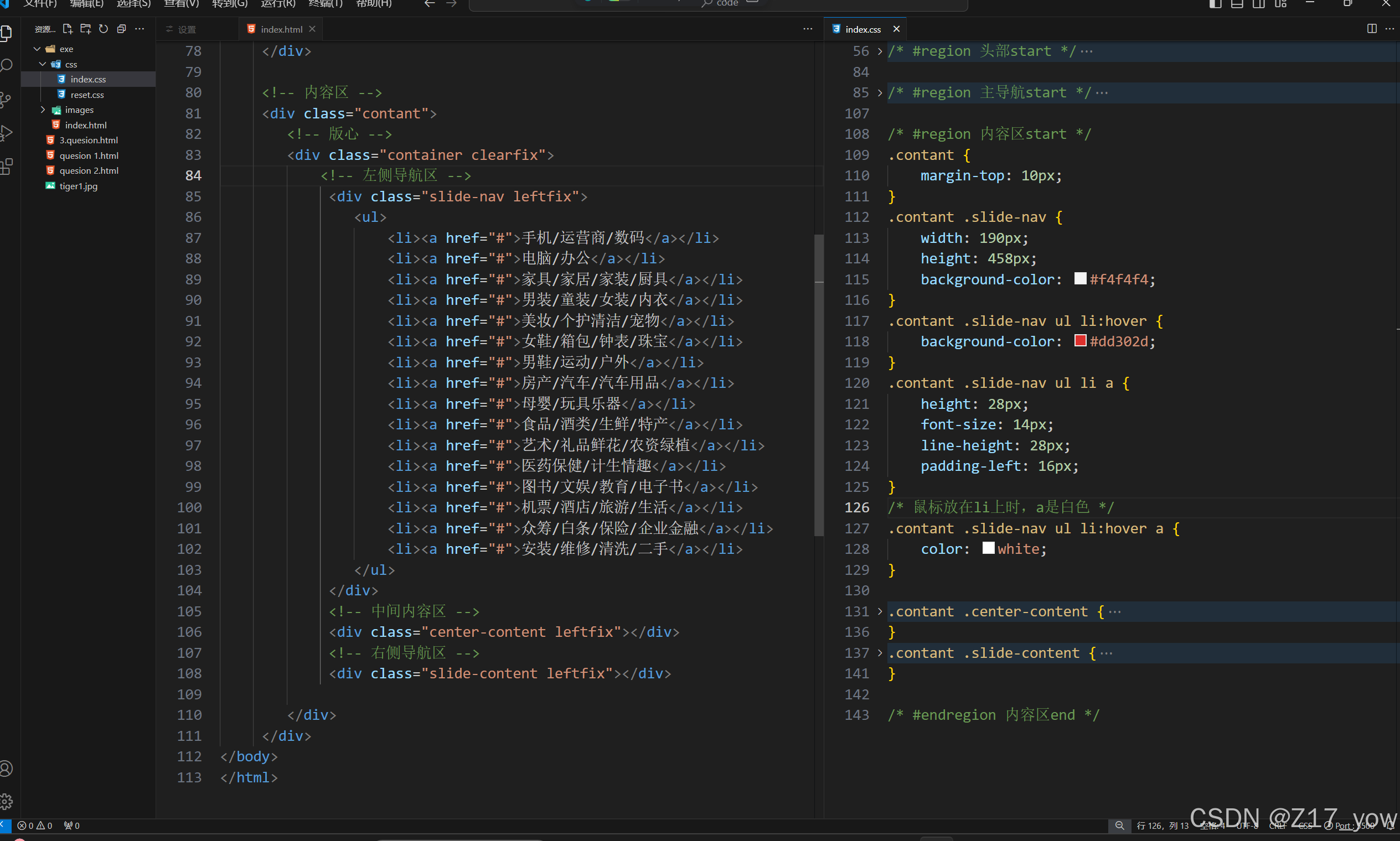
Task: Open the Source Control view
Action: (x=7, y=100)
